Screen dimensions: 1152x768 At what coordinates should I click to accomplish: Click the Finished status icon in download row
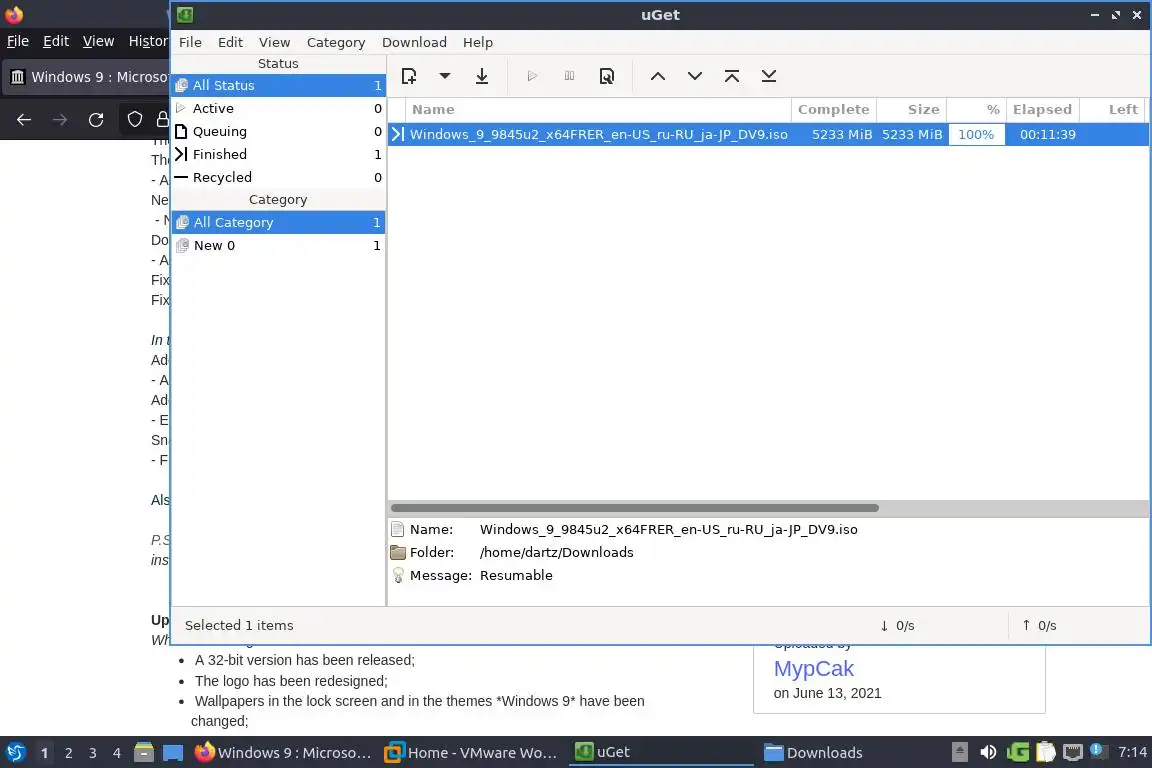point(397,134)
